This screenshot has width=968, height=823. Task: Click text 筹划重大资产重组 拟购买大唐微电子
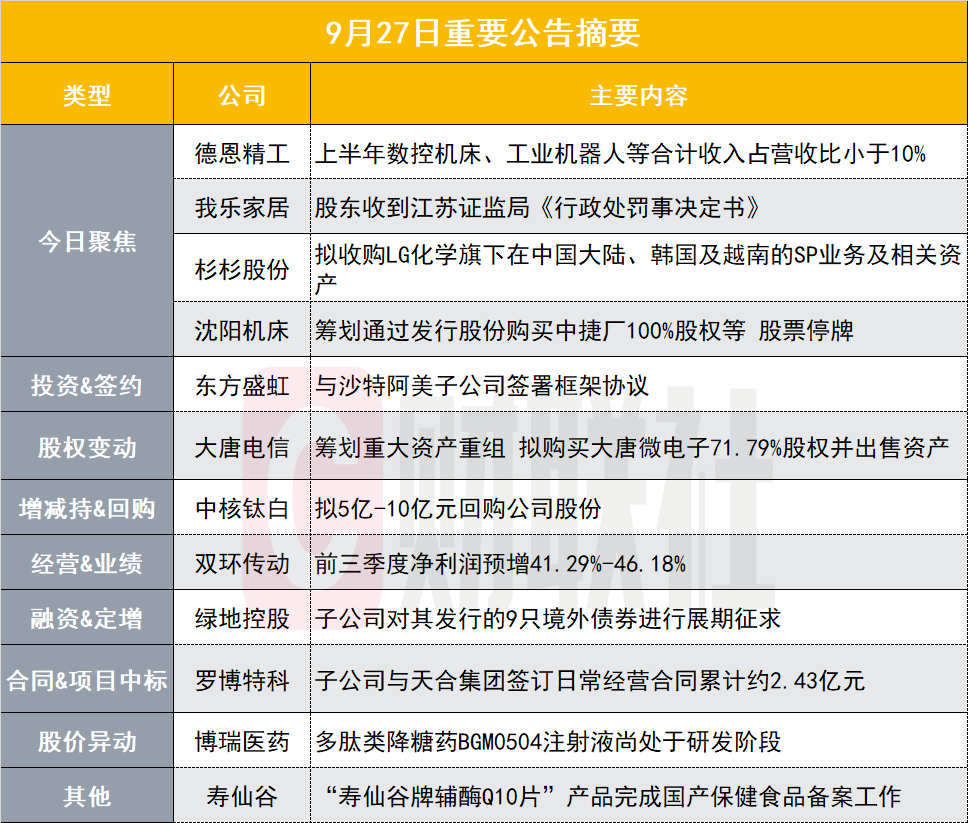tap(512, 447)
